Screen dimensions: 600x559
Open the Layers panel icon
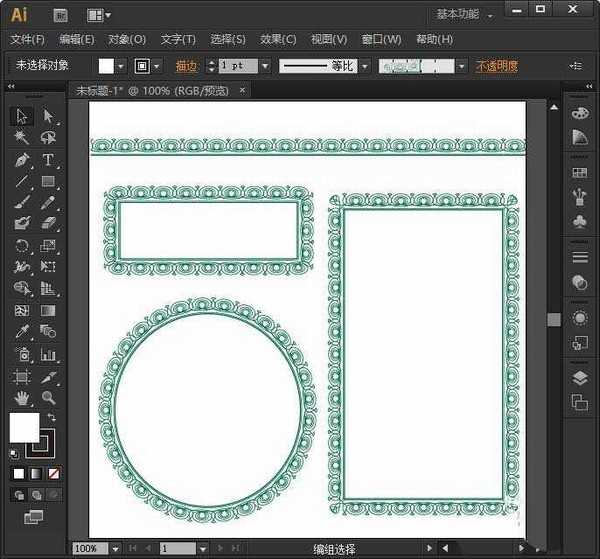click(579, 378)
